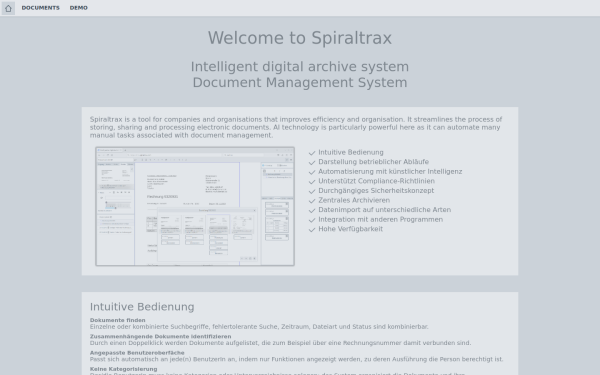The width and height of the screenshot is (600, 375).
Task: Click the 'Angepasste Benutzeroberfläche' subheading
Action: [137, 353]
